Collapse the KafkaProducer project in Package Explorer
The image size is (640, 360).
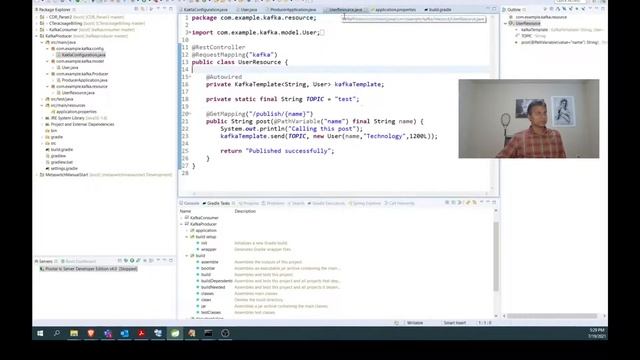[37, 36]
